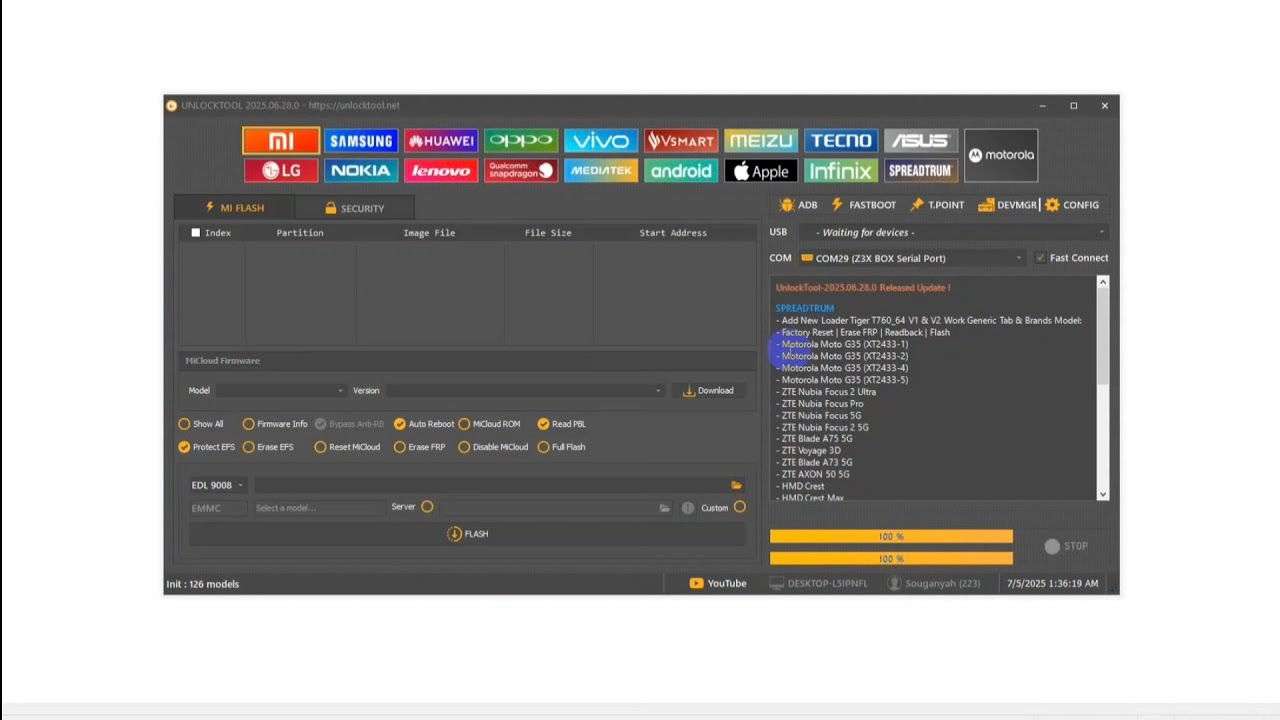Select the LG brand icon

[281, 171]
